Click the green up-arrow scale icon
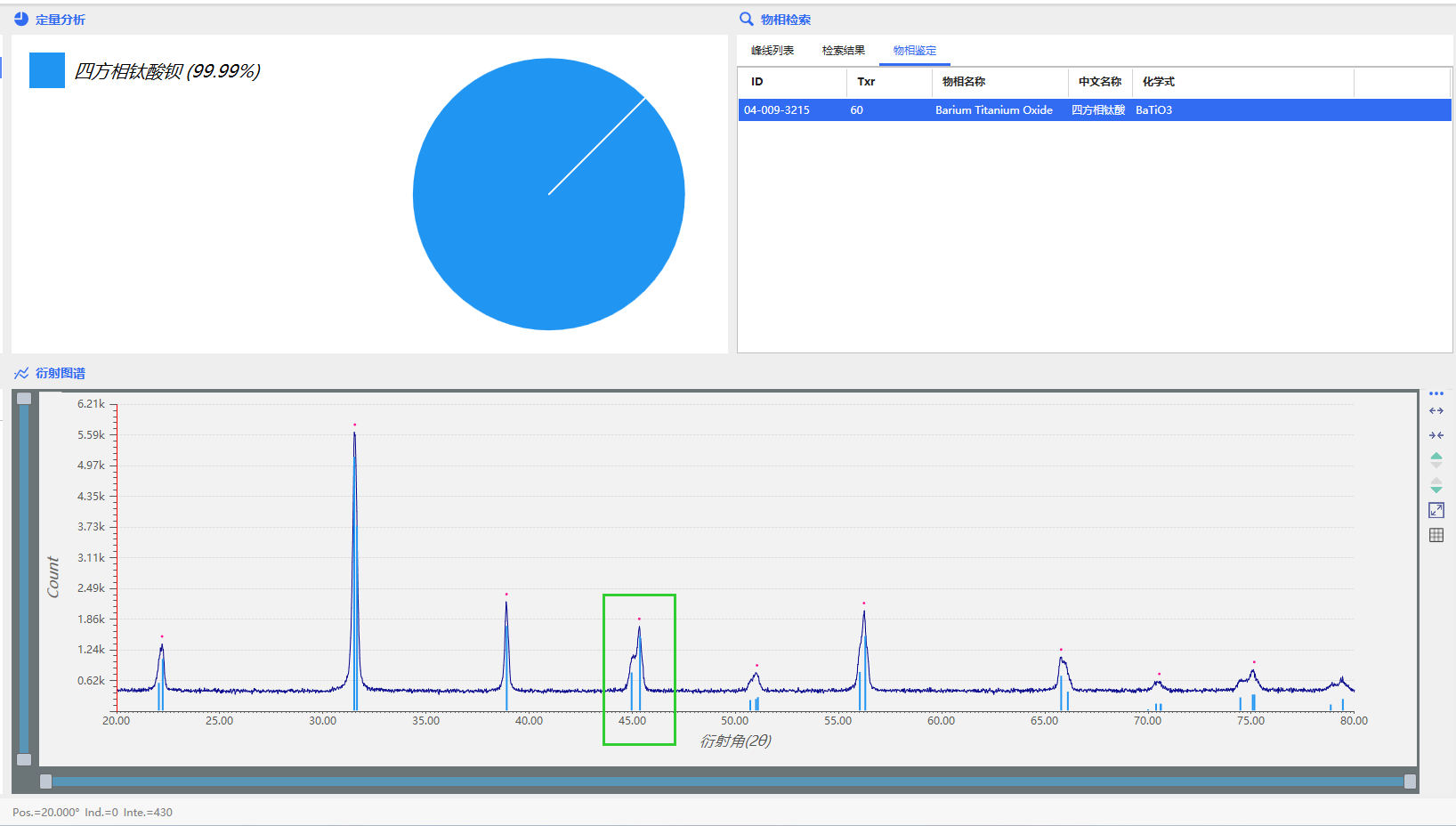Viewport: 1456px width, 826px height. point(1436,459)
